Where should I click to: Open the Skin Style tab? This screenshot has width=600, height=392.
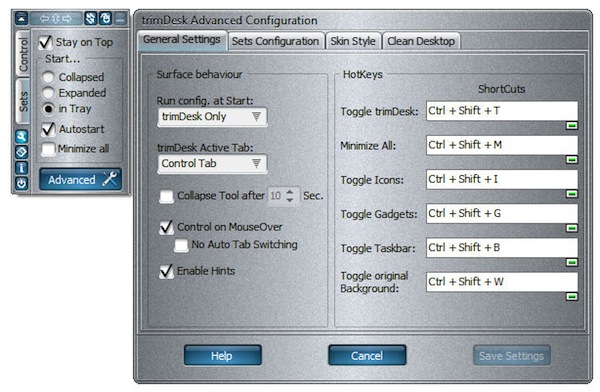click(353, 41)
